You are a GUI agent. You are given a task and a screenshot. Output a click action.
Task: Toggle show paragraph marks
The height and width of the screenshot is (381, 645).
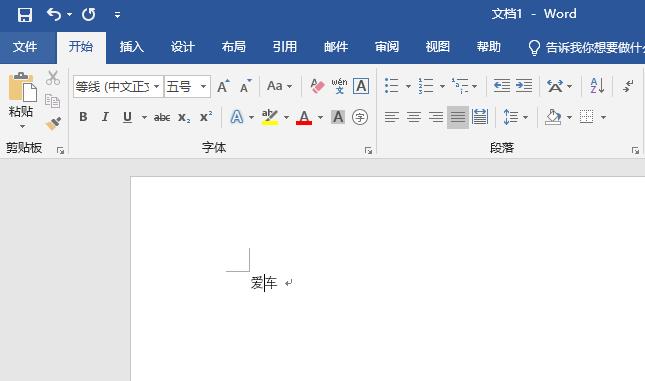click(x=628, y=86)
